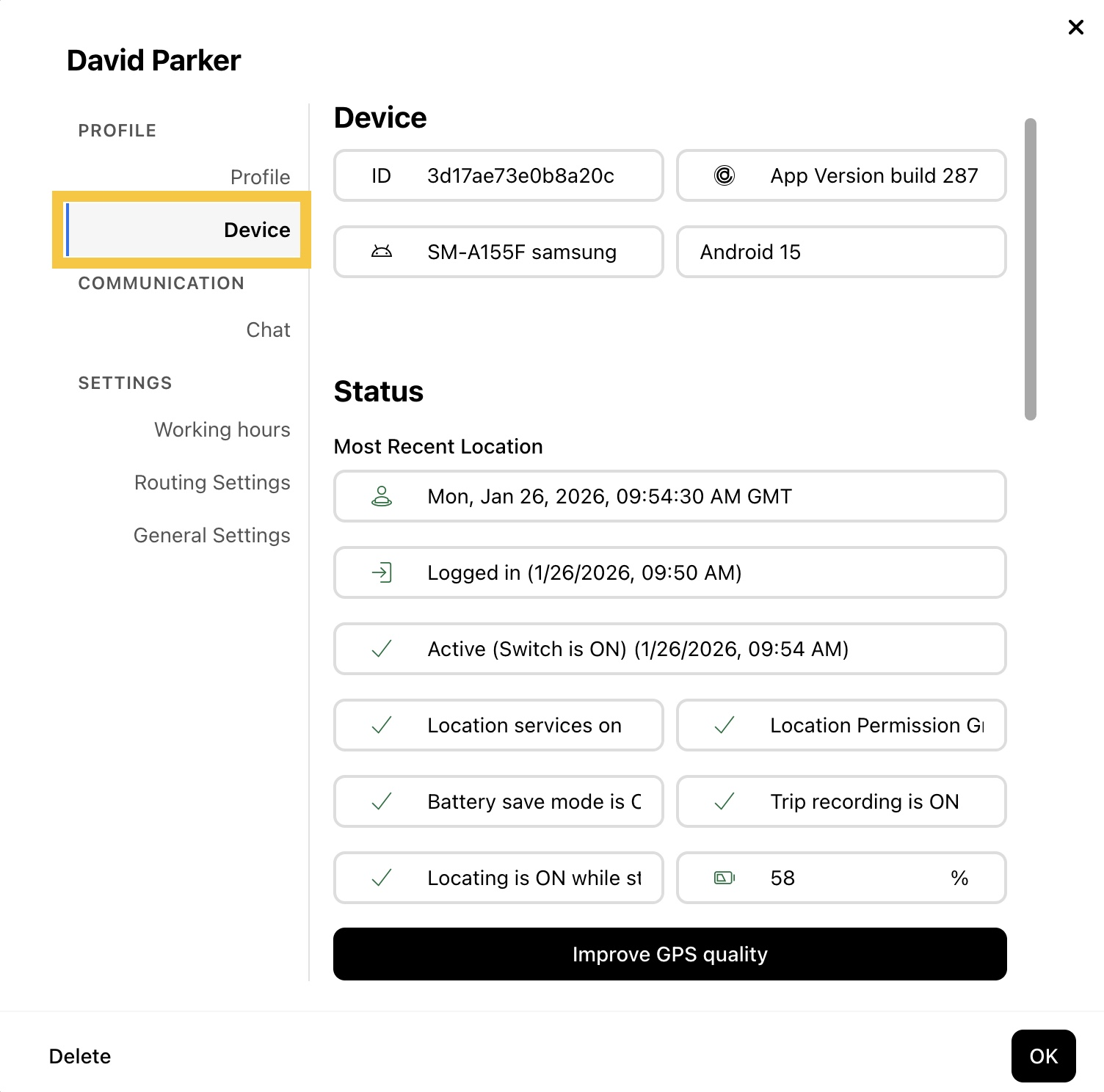Image resolution: width=1104 pixels, height=1092 pixels.
Task: Click the login arrow icon
Action: 382,572
